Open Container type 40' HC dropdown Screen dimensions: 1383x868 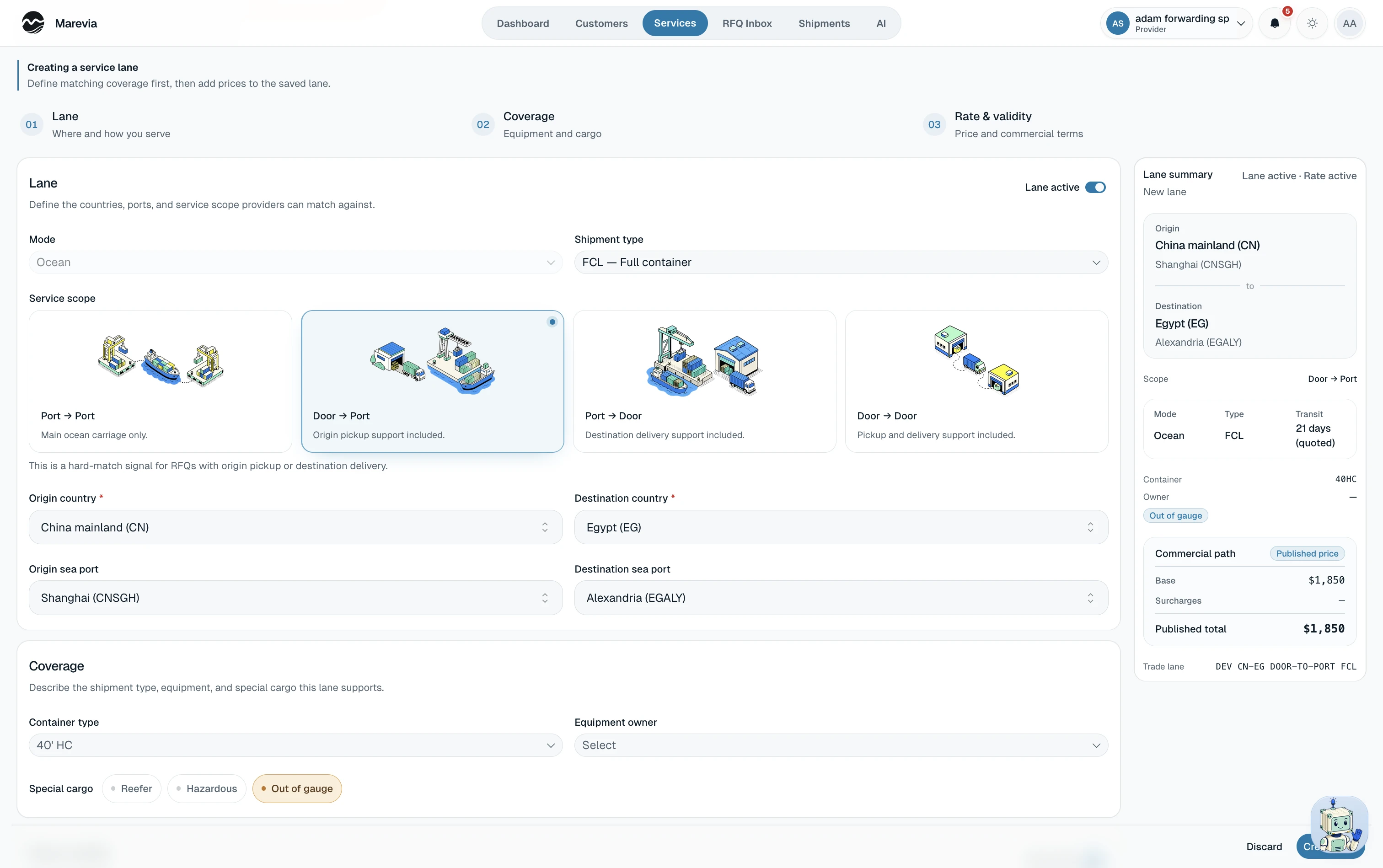click(x=295, y=745)
